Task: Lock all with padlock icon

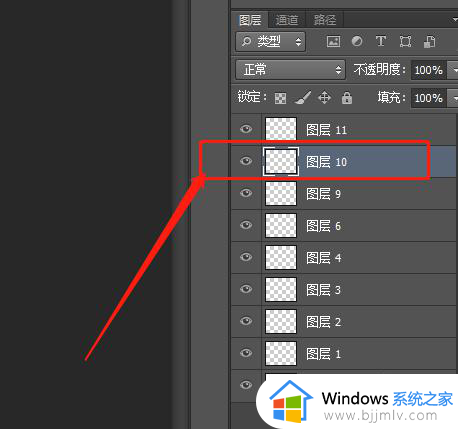Action: [347, 98]
